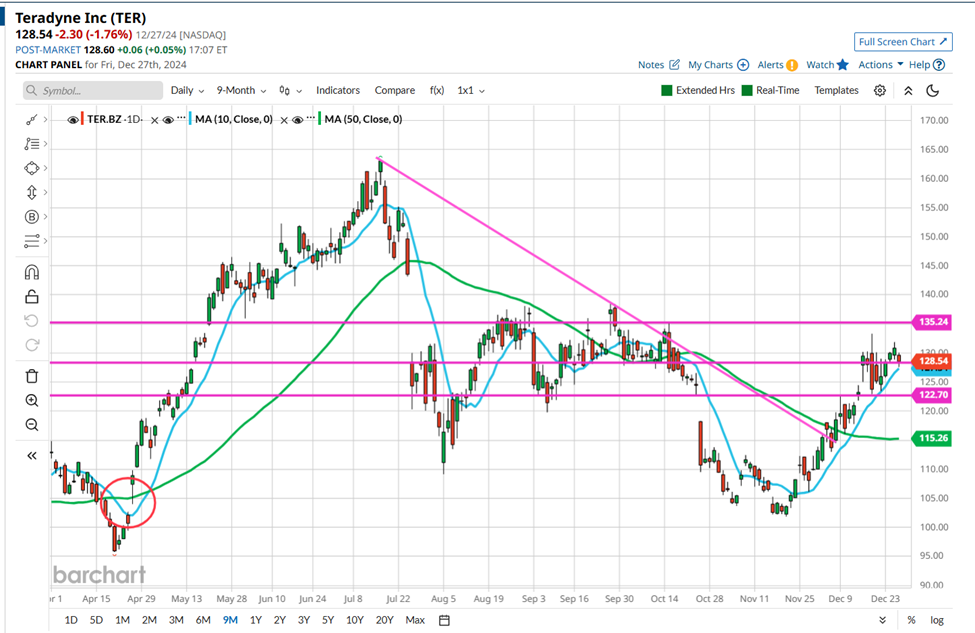Open the Indicators menu
Viewport: 975px width, 633px height.
click(338, 90)
